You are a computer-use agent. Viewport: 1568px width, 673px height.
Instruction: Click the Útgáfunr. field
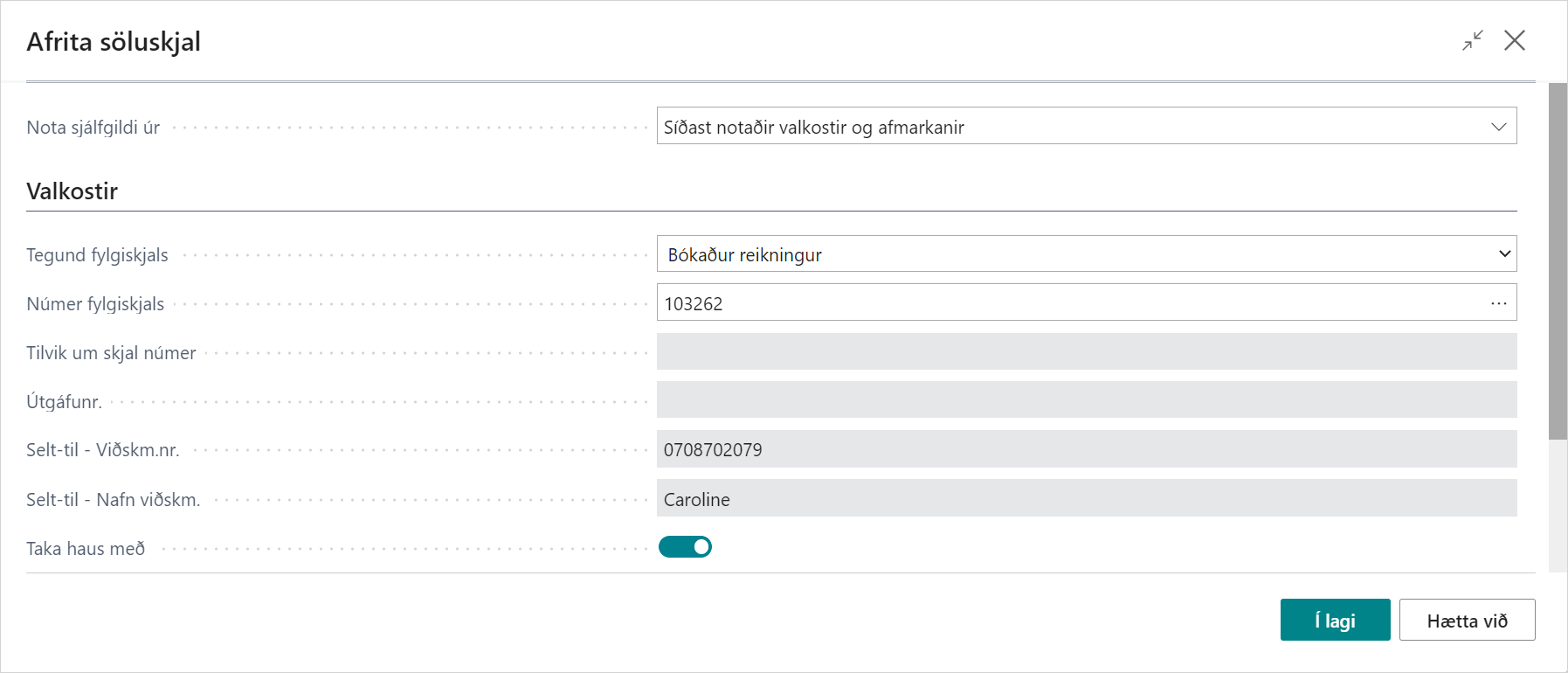pos(1086,400)
